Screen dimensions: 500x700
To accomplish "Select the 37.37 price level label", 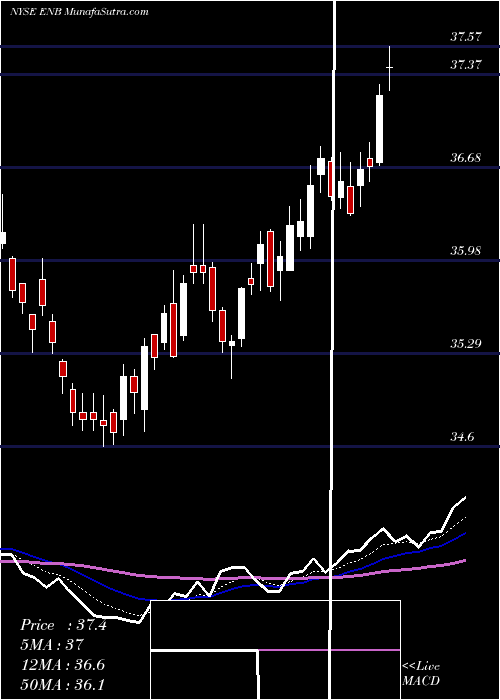I will (466, 65).
